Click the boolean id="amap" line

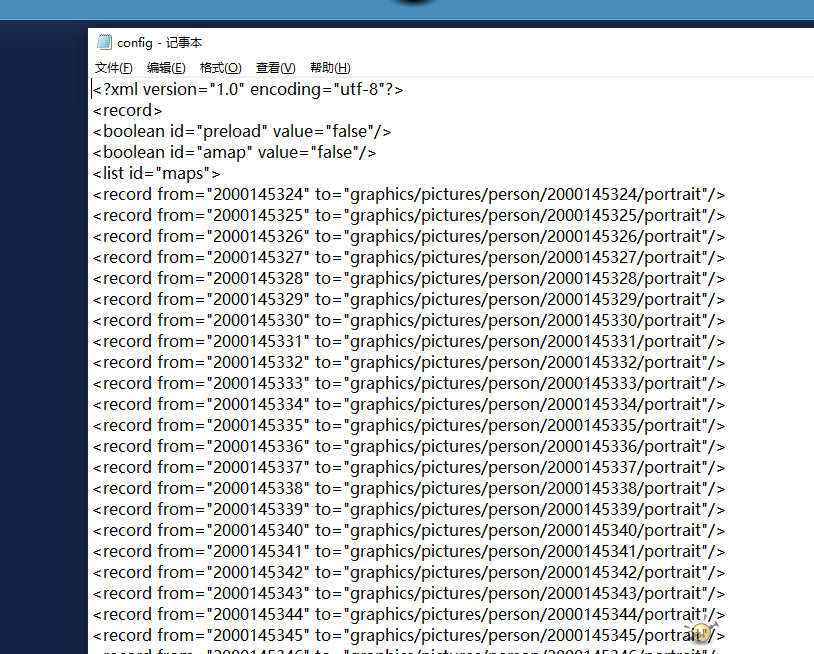point(234,153)
